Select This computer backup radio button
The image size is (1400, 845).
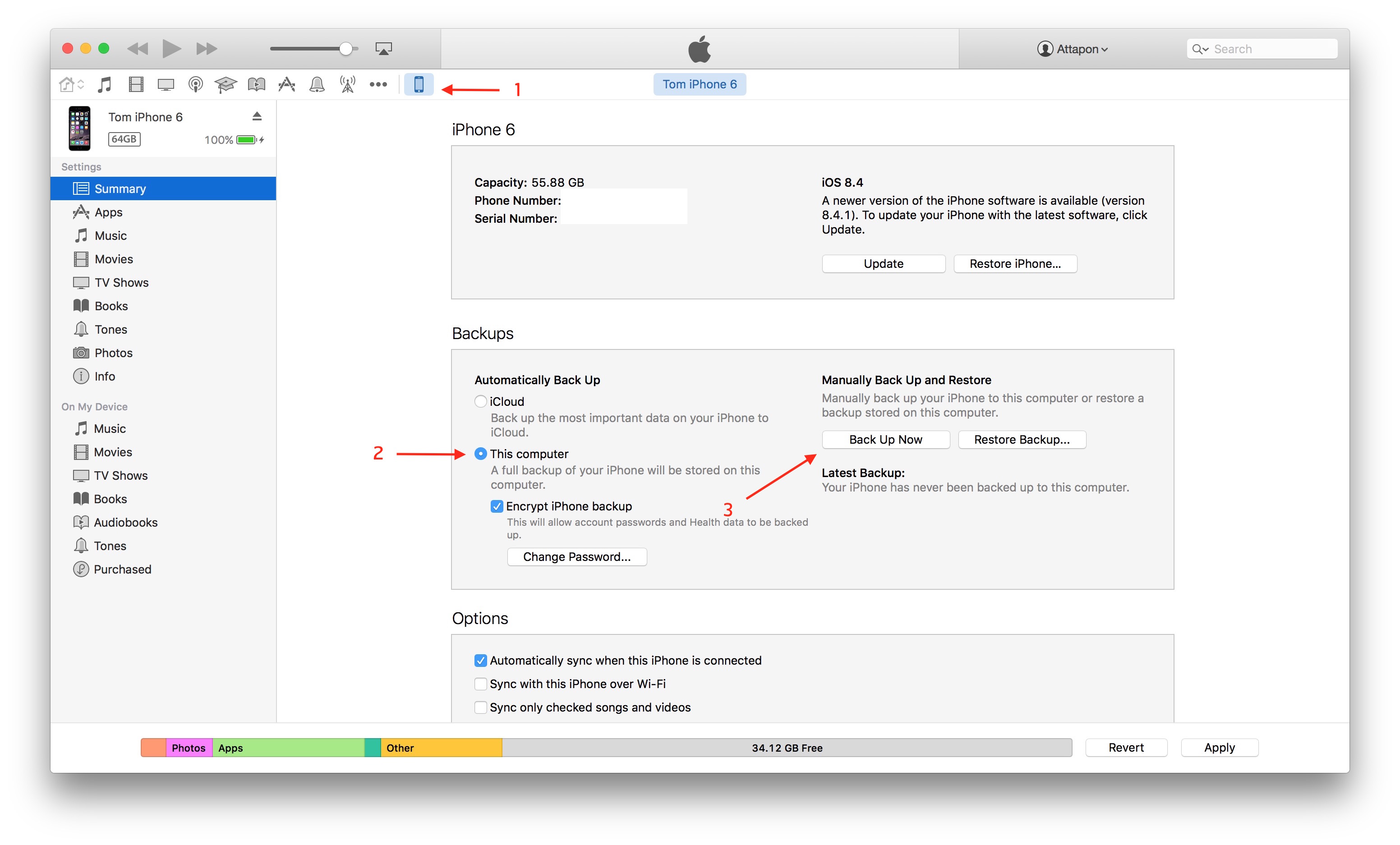point(481,454)
